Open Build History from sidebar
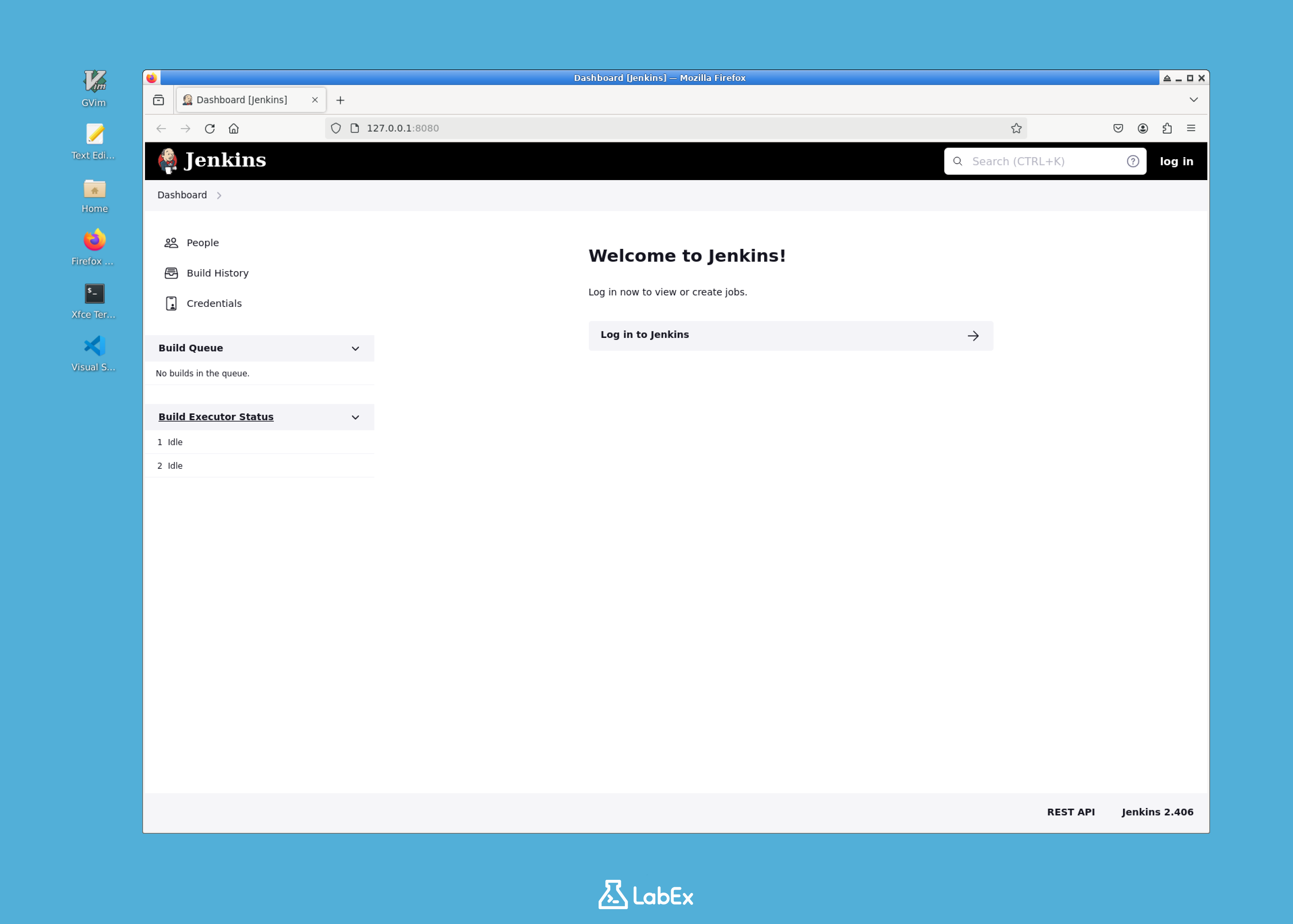The width and height of the screenshot is (1293, 924). click(x=217, y=273)
